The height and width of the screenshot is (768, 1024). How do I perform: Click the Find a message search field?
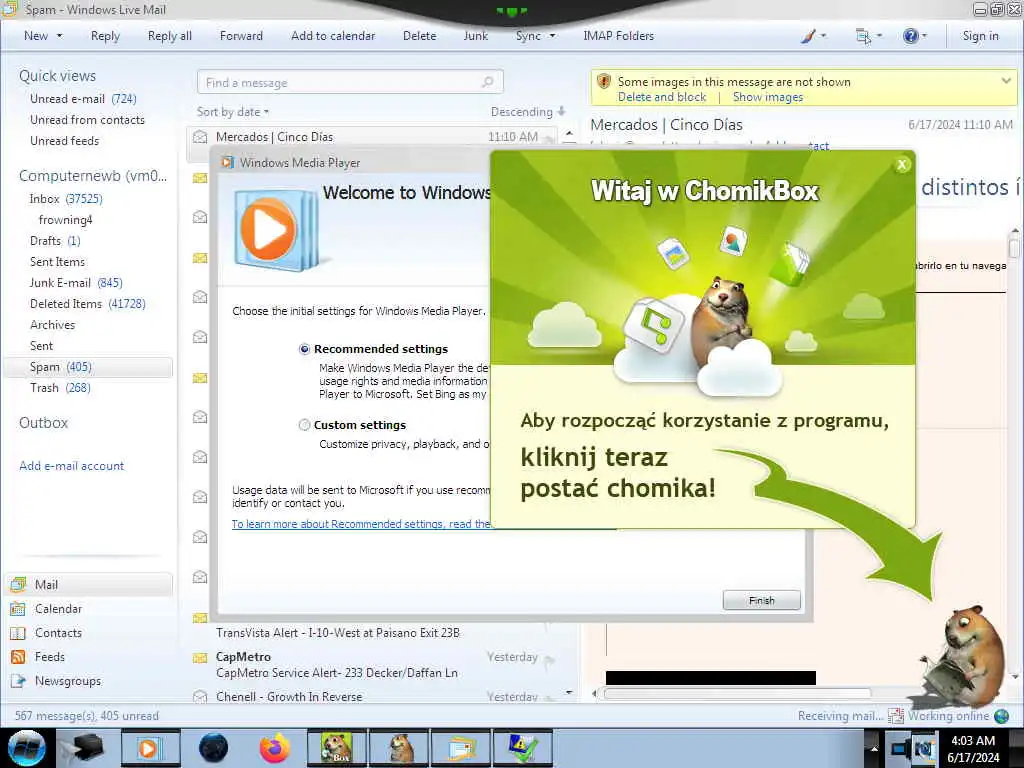[x=350, y=82]
